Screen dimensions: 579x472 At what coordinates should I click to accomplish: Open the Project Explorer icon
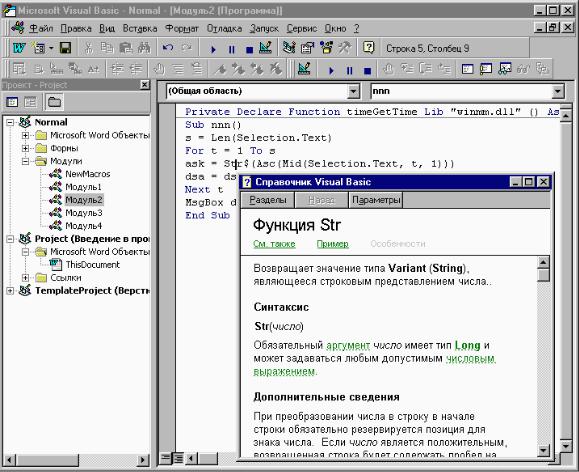coord(289,48)
